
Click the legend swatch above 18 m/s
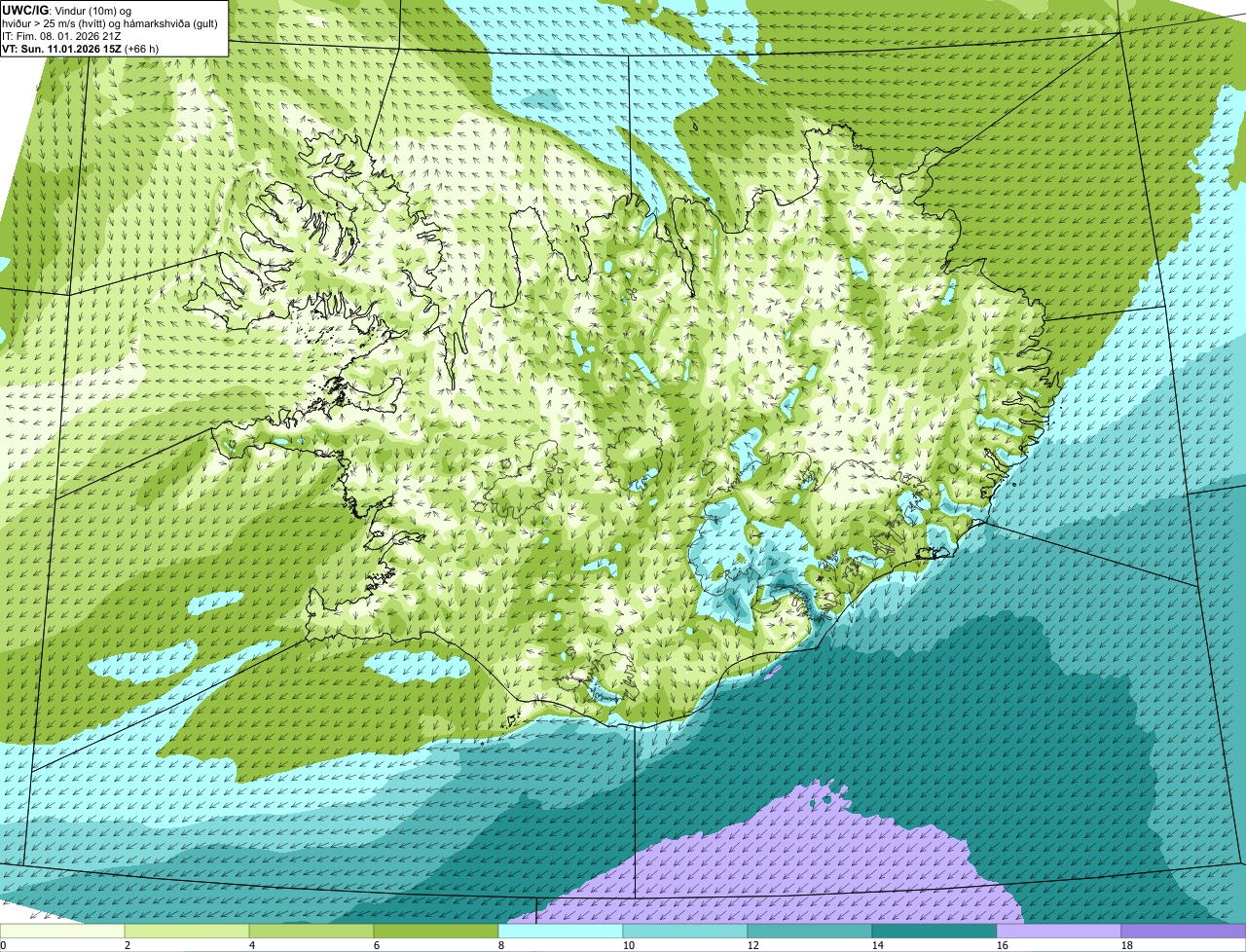coord(1184,931)
